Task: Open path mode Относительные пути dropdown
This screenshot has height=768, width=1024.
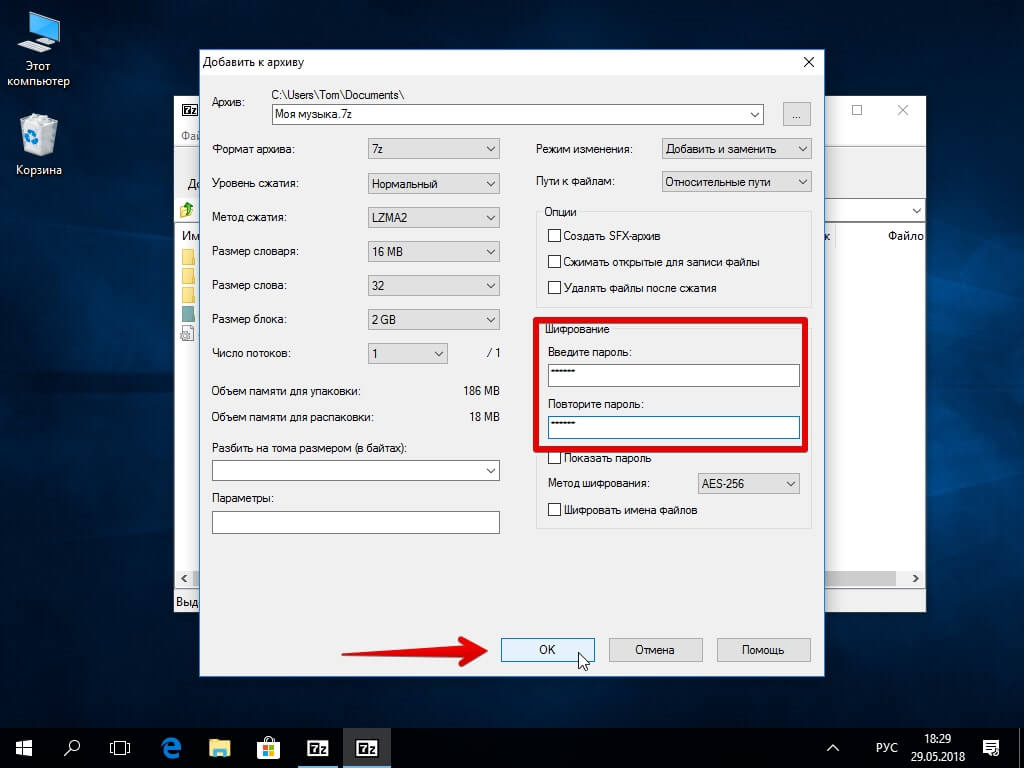Action: click(737, 182)
